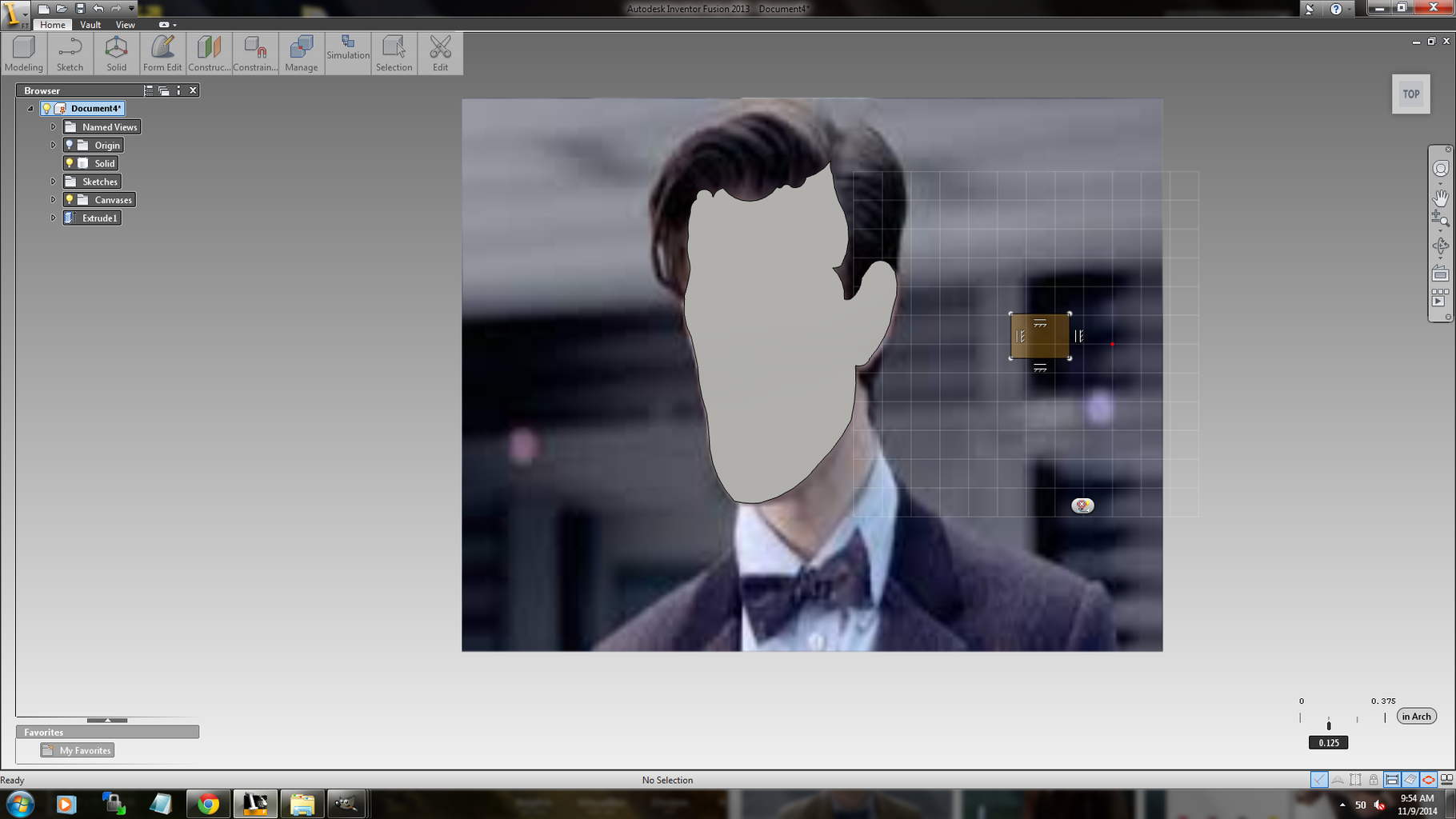Toggle the sketch check mark status button
This screenshot has width=1456, height=819.
click(1319, 779)
